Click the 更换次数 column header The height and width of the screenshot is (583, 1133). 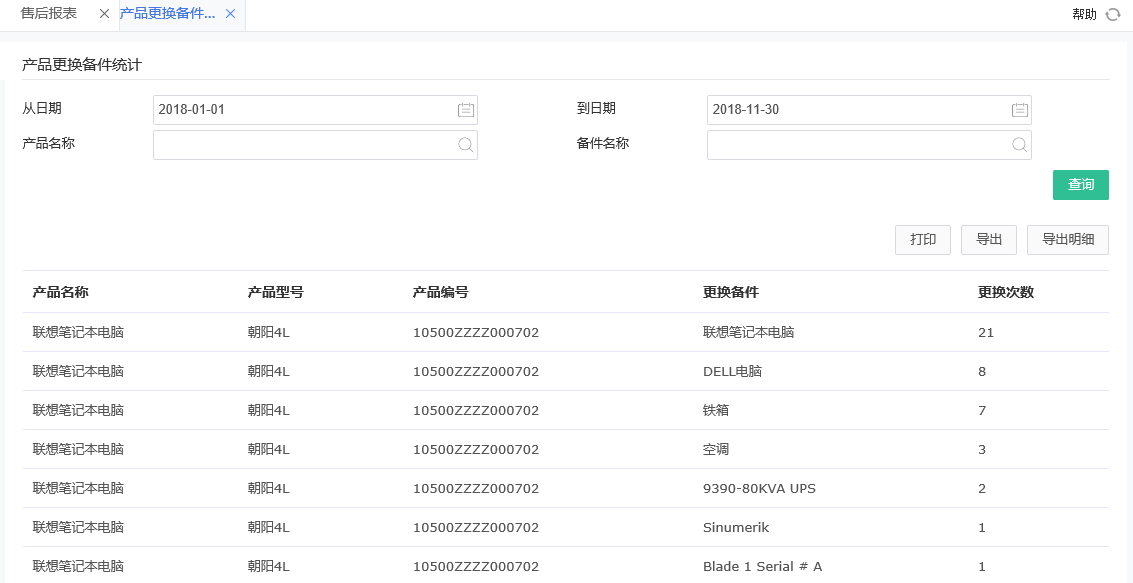[1003, 291]
